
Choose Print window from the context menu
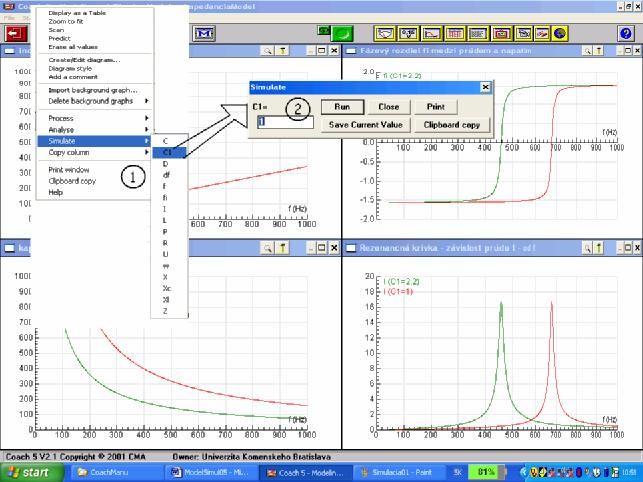pyautogui.click(x=69, y=170)
